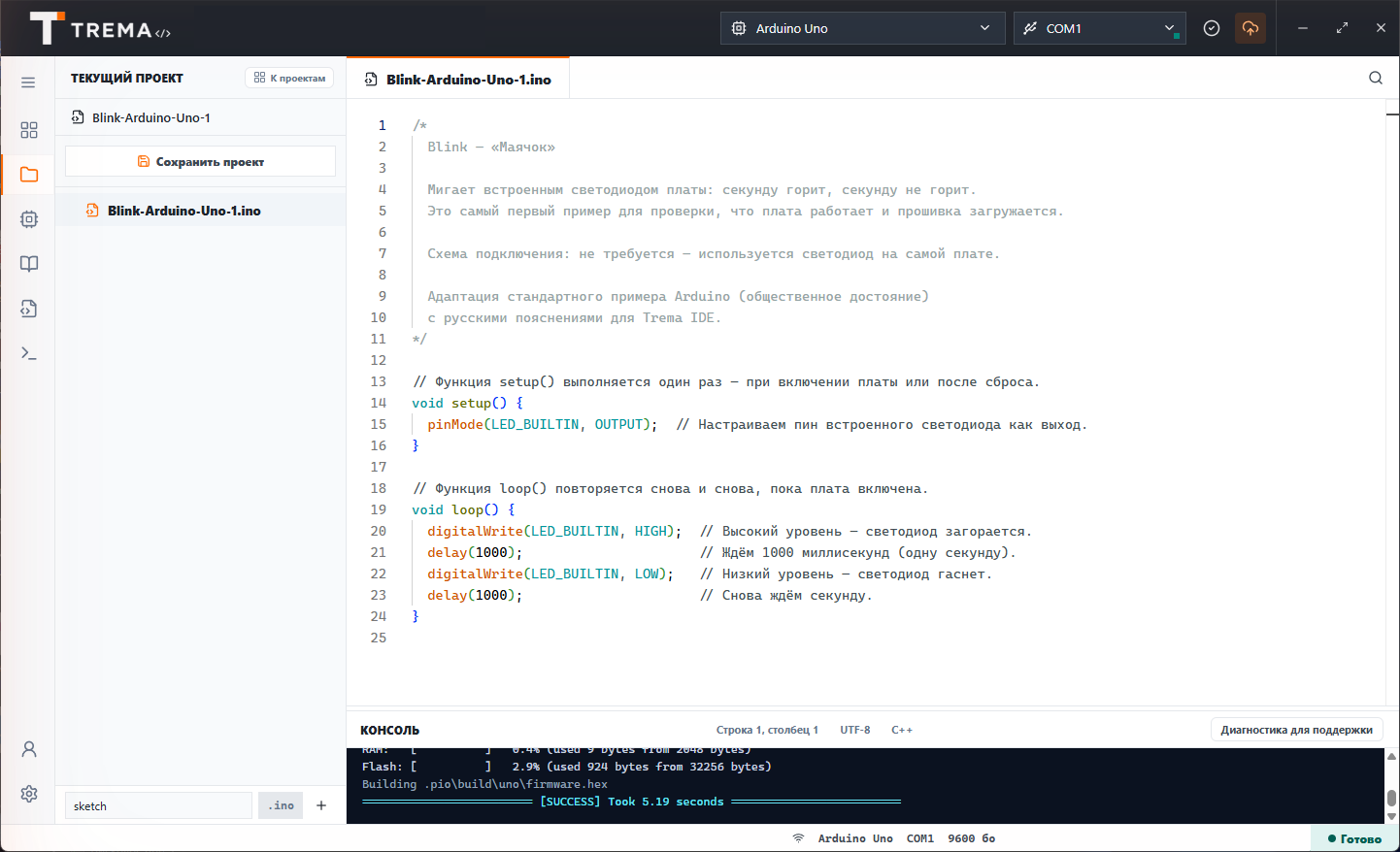Click the plus icon to add a file
Screen dimensions: 1400x852
click(x=321, y=805)
